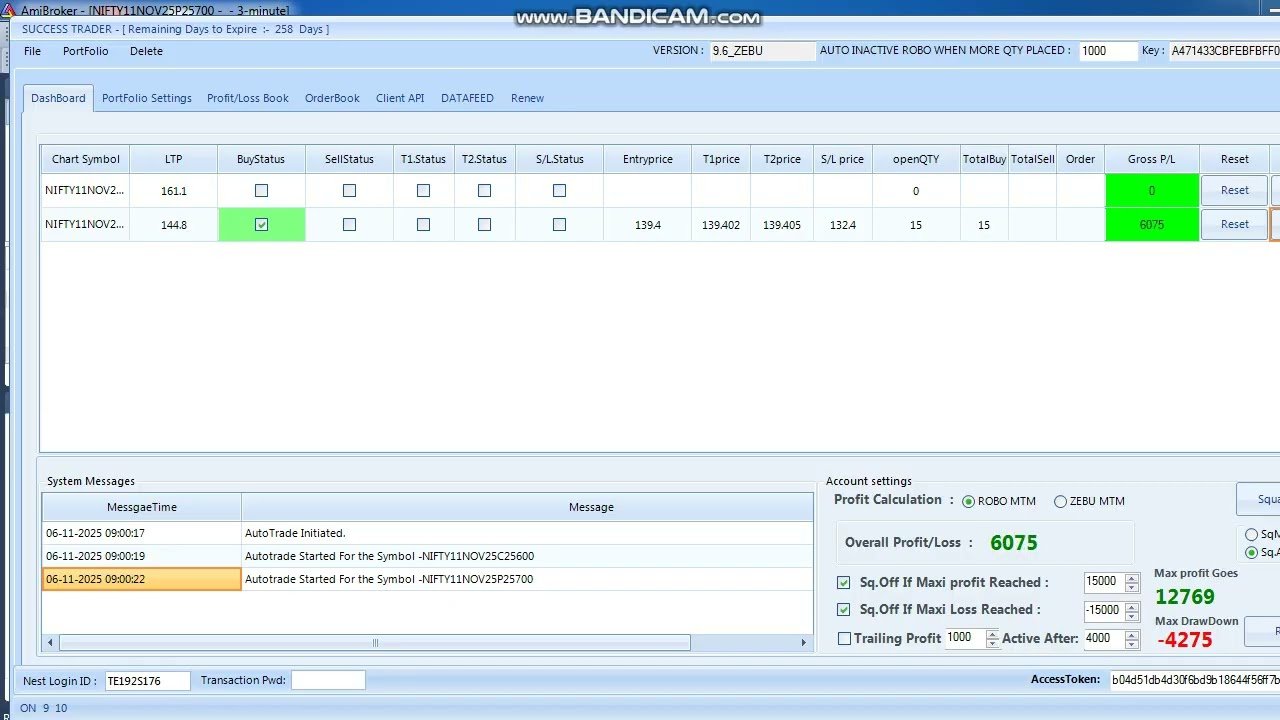Click Reset on the zero profit row

click(x=1234, y=190)
